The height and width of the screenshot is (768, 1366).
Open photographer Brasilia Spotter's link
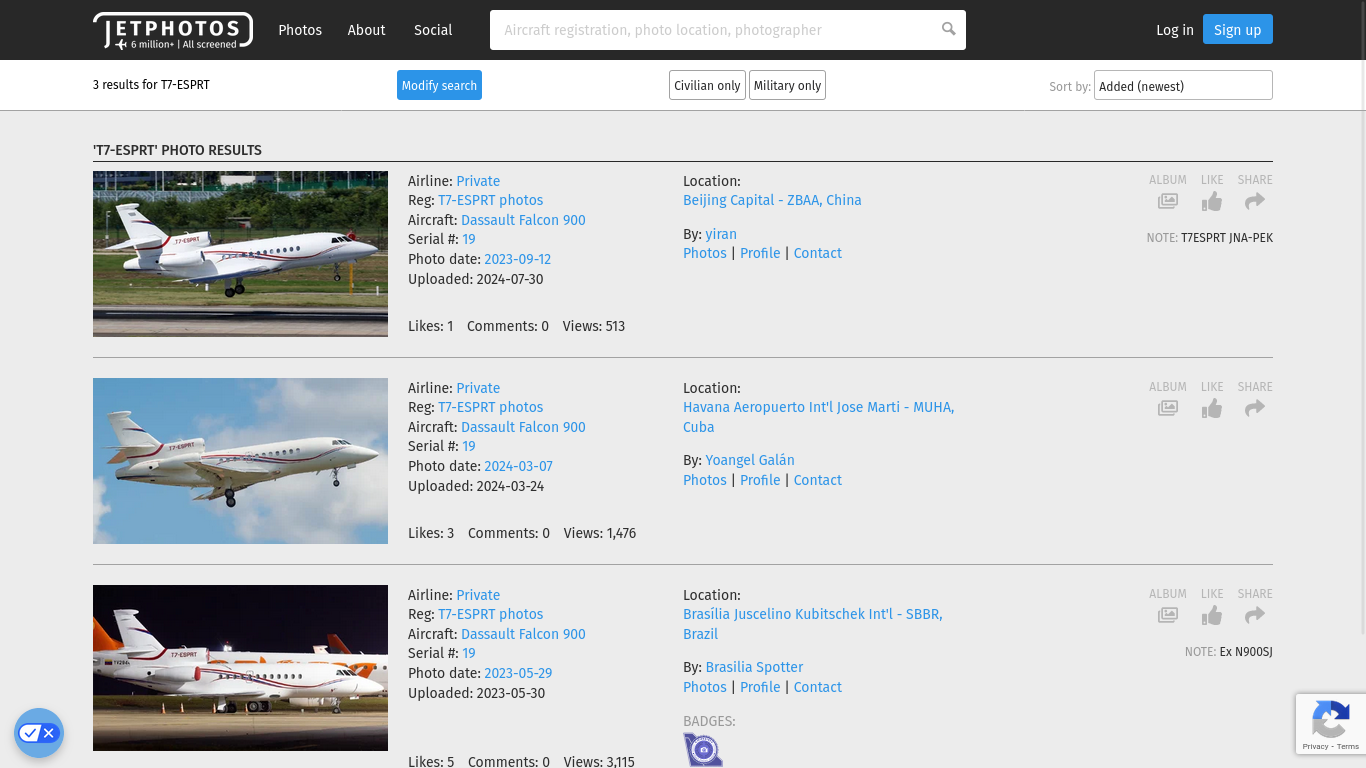(x=754, y=667)
